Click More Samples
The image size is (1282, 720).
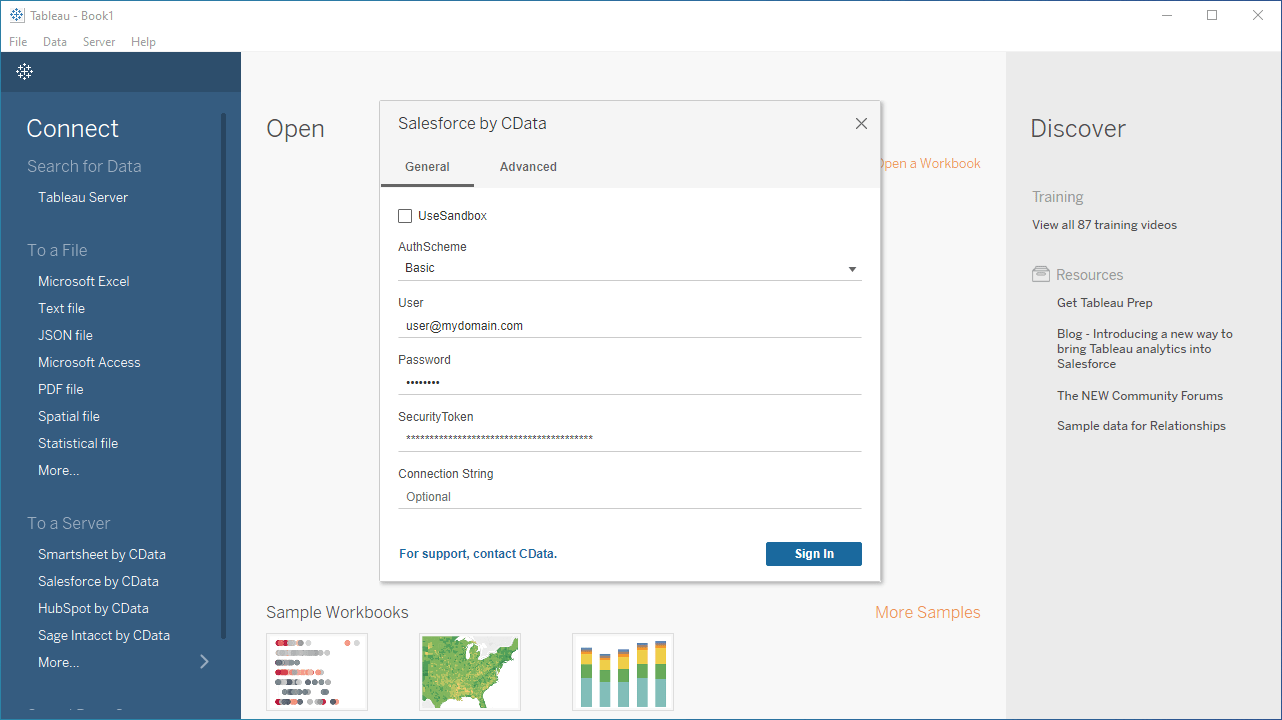point(927,611)
